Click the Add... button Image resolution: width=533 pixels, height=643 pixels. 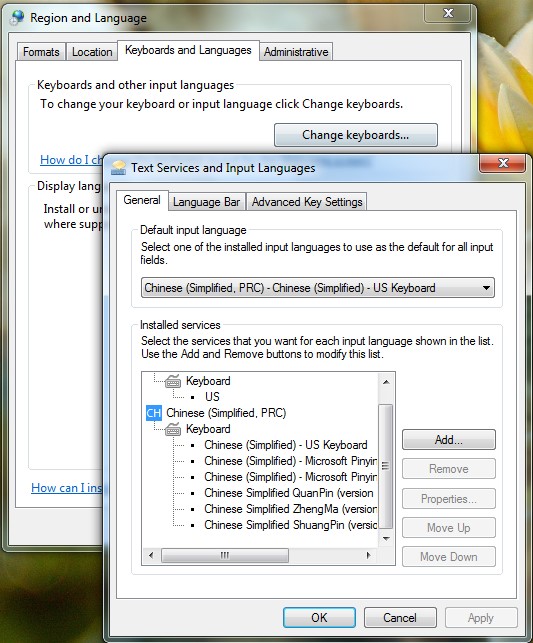(x=449, y=440)
